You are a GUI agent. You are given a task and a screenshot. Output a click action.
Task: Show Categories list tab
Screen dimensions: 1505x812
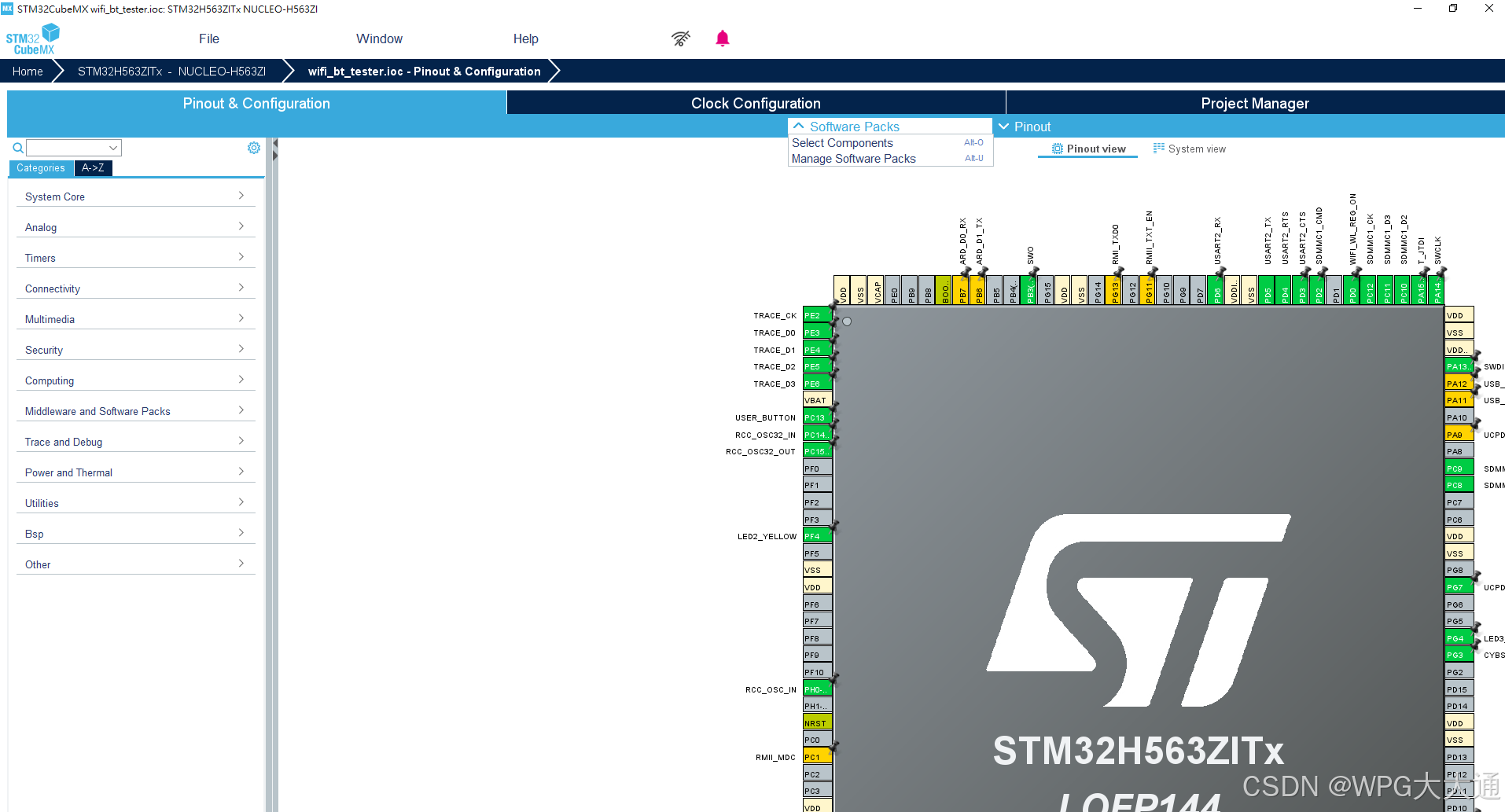point(41,168)
